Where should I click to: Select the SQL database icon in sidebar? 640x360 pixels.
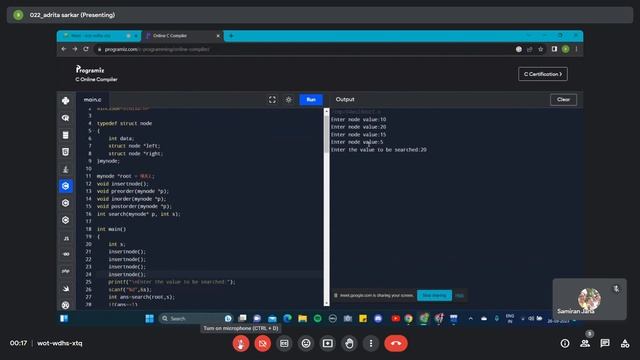point(65,135)
